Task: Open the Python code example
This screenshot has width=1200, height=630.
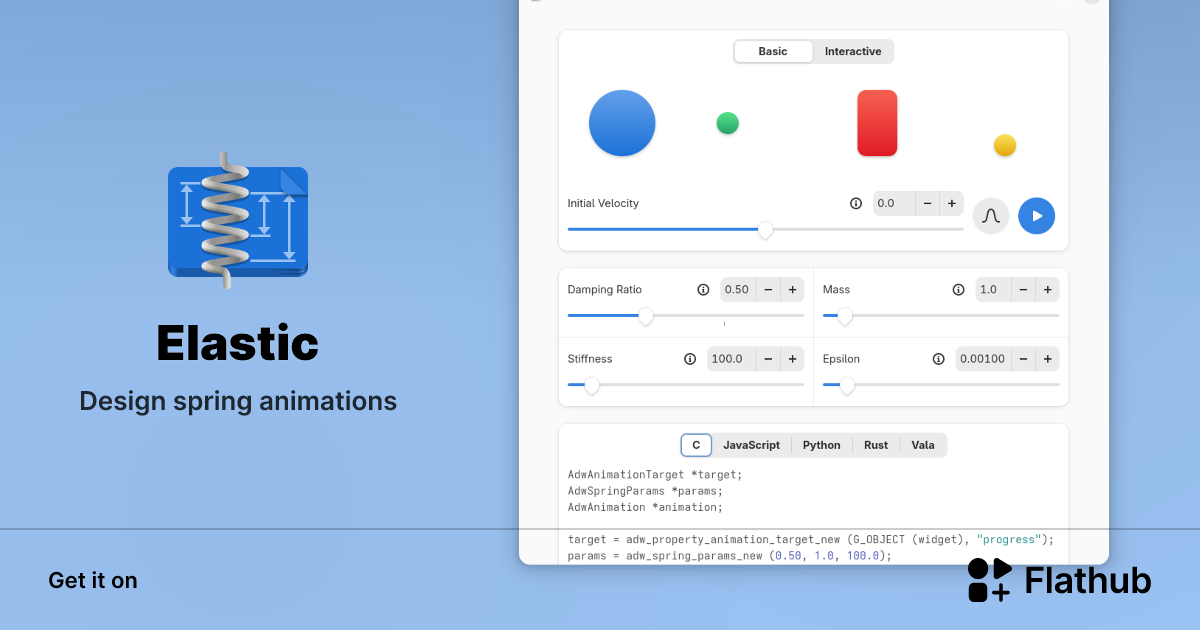Action: click(821, 445)
